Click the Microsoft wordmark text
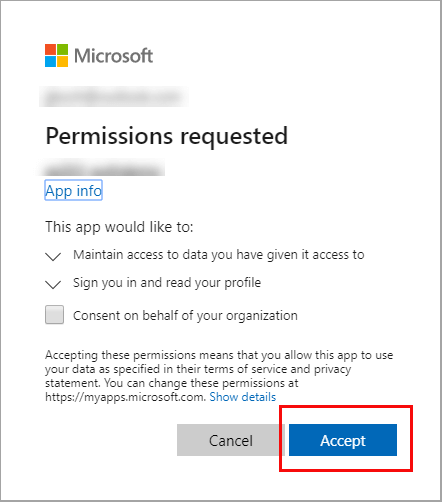The height and width of the screenshot is (502, 442). 113,56
